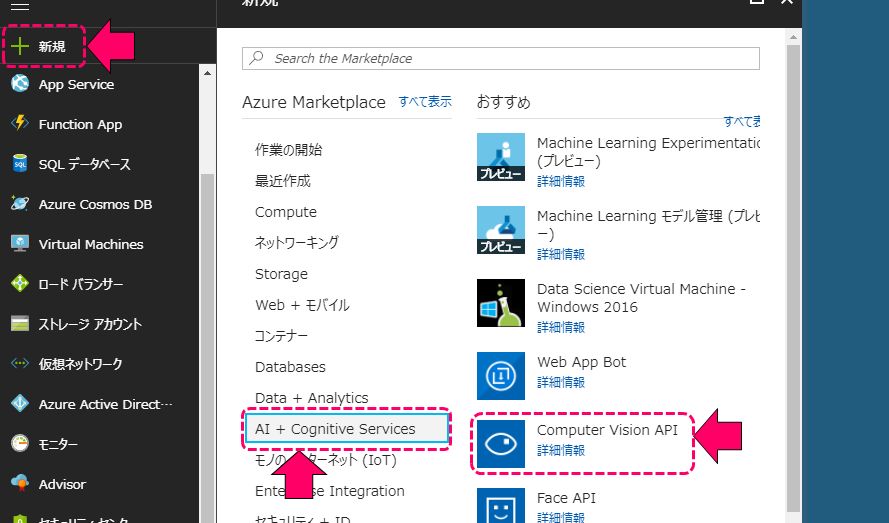Click the Function App lightning icon
Image resolution: width=889 pixels, height=523 pixels.
click(x=20, y=123)
